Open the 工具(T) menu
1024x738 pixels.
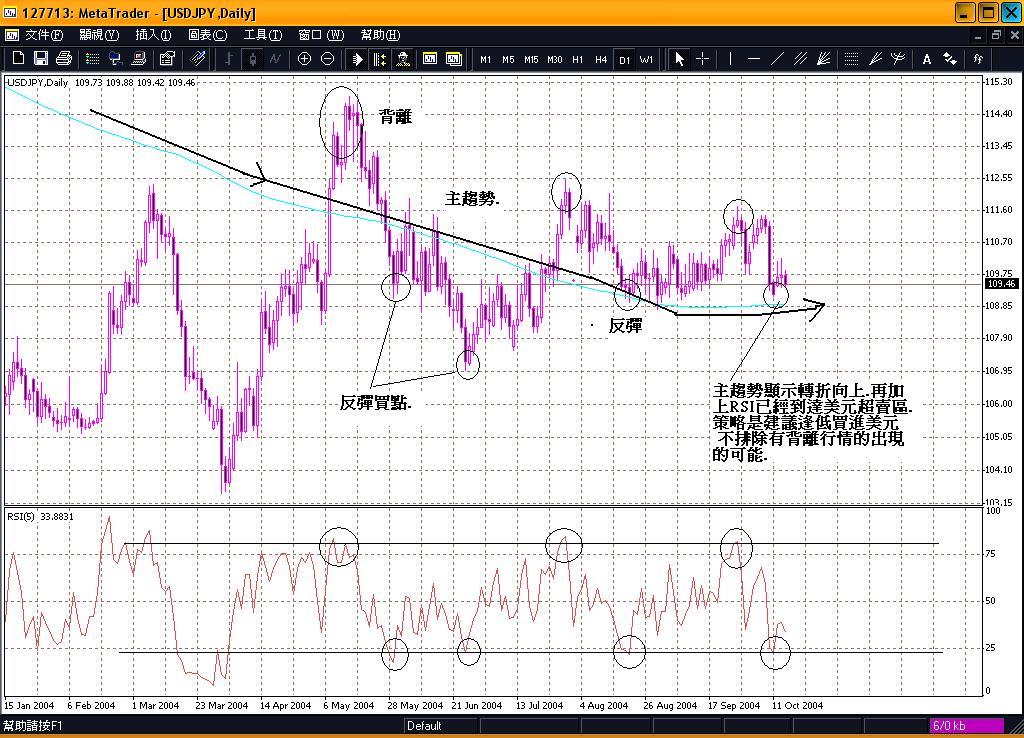tap(263, 35)
